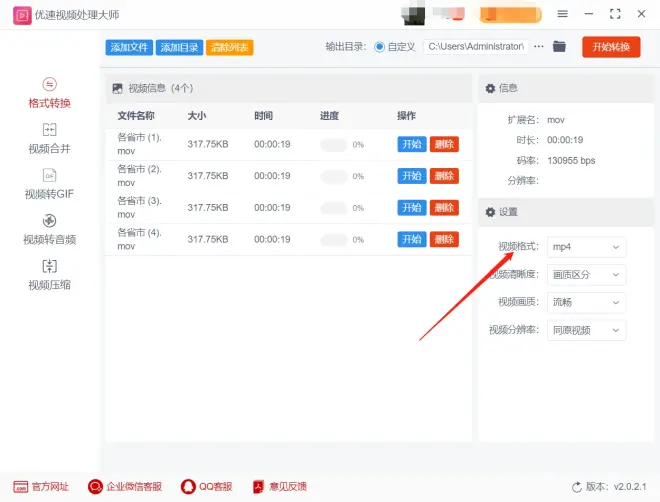Click the 进度 column header

click(329, 116)
